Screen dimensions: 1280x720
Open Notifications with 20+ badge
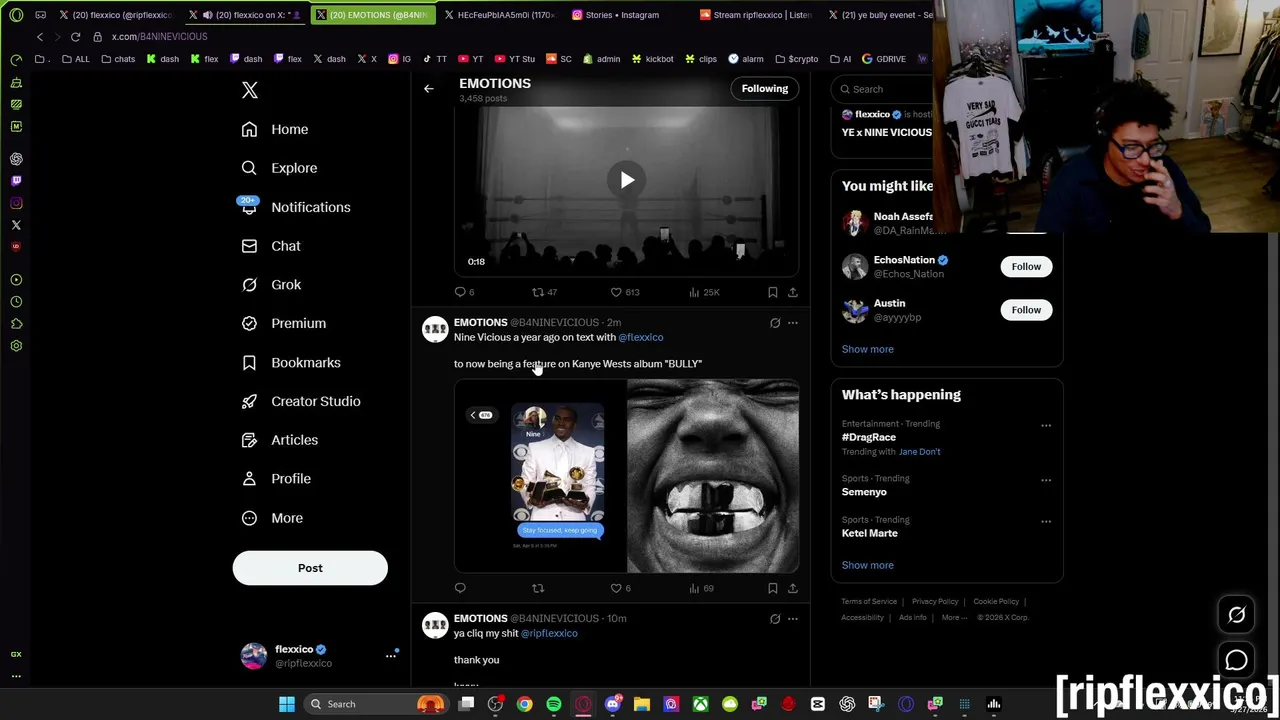296,207
